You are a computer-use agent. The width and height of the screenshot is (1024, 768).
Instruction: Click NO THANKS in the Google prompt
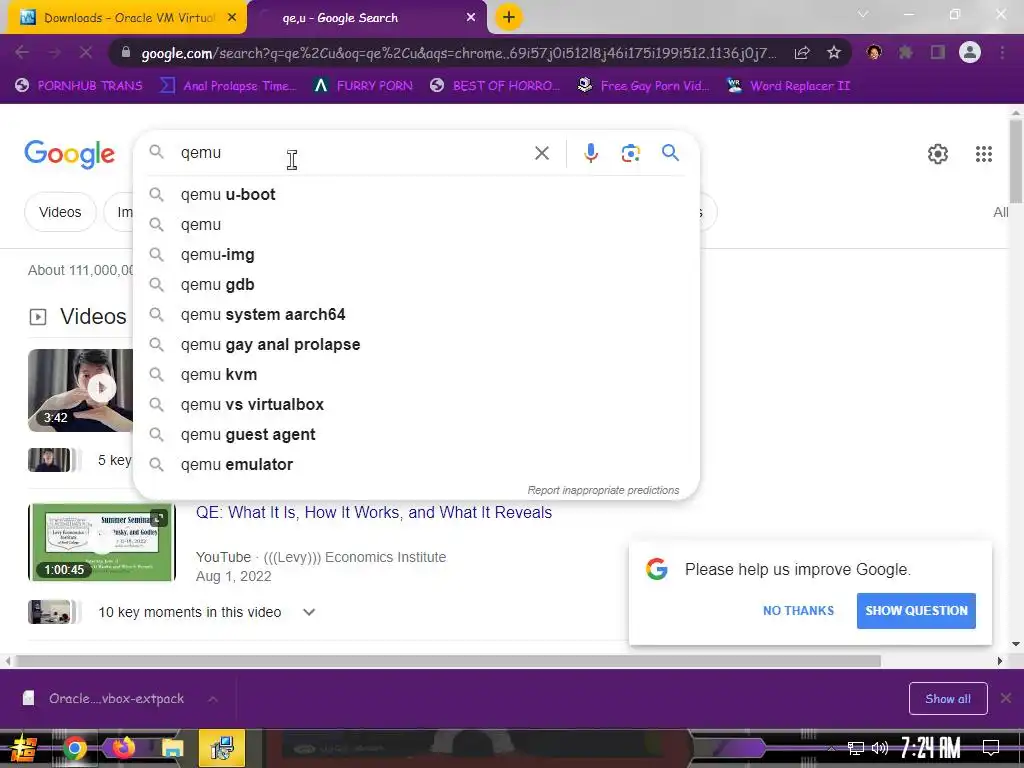798,611
